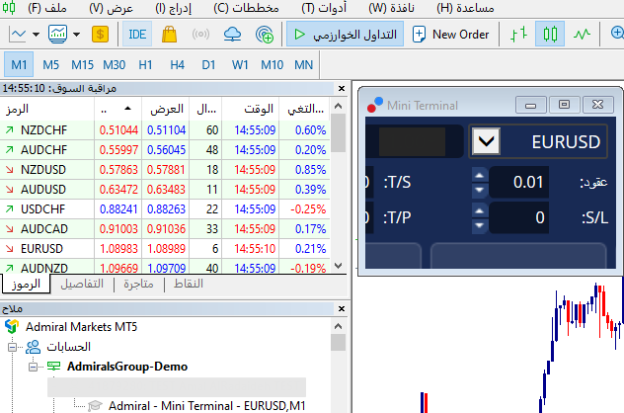Switch to candlestick chart view
The image size is (624, 413).
point(550,35)
